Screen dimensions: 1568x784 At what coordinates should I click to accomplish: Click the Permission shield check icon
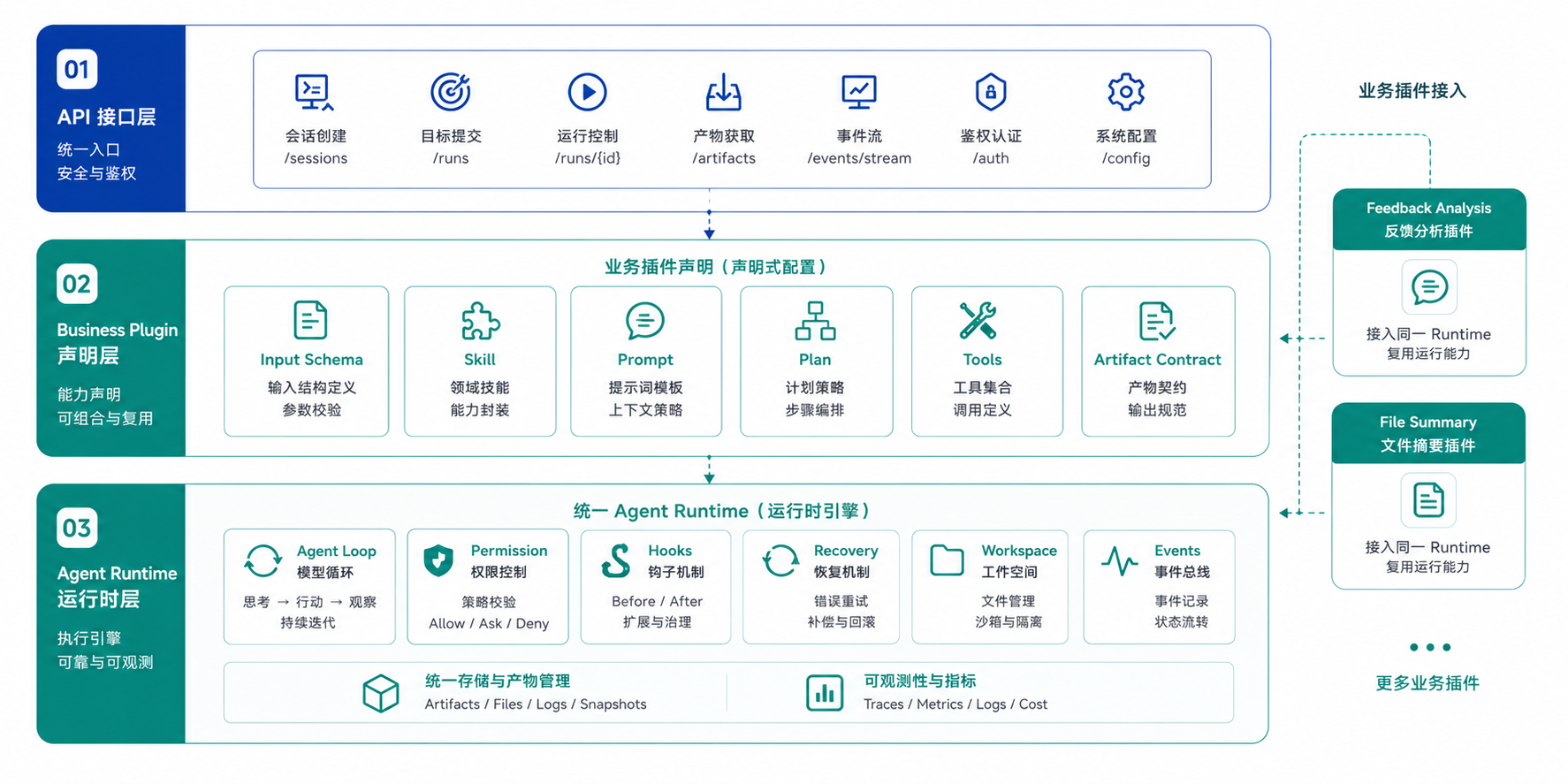(438, 561)
